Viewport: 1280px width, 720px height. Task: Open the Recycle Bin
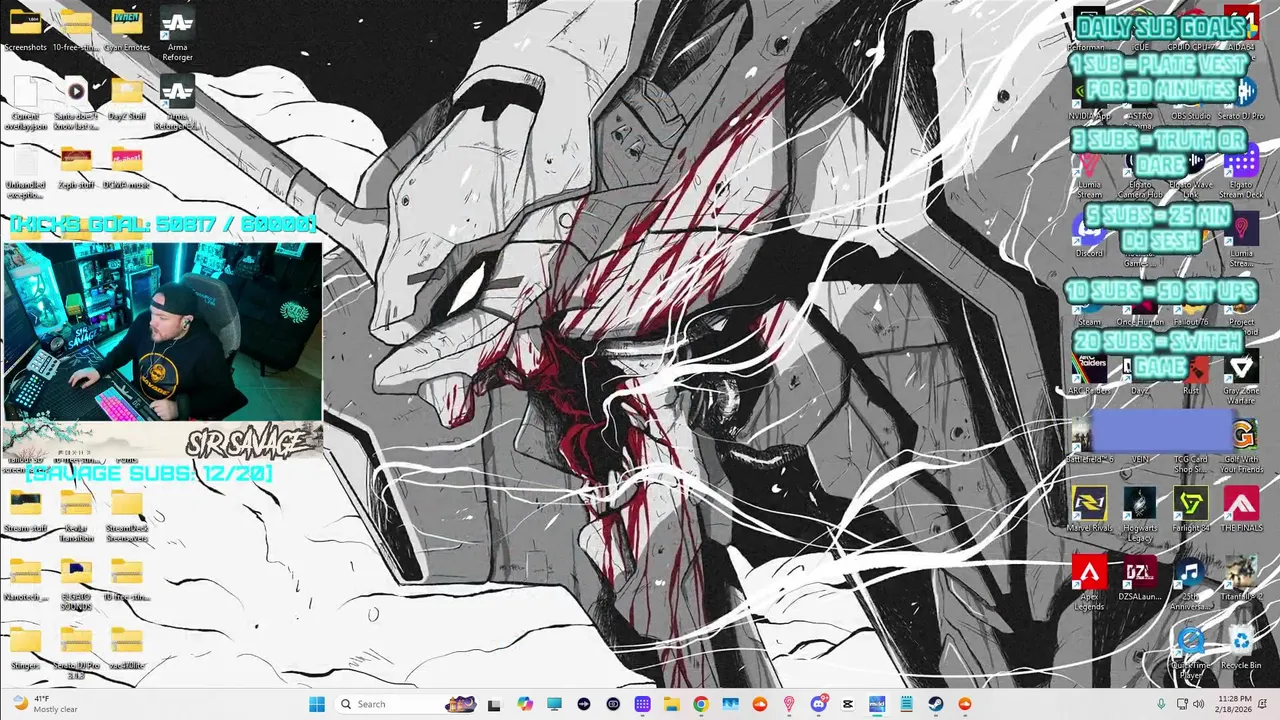point(1241,648)
